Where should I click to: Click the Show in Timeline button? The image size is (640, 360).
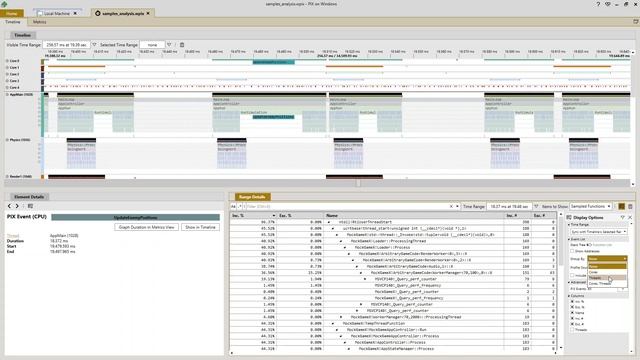200,227
